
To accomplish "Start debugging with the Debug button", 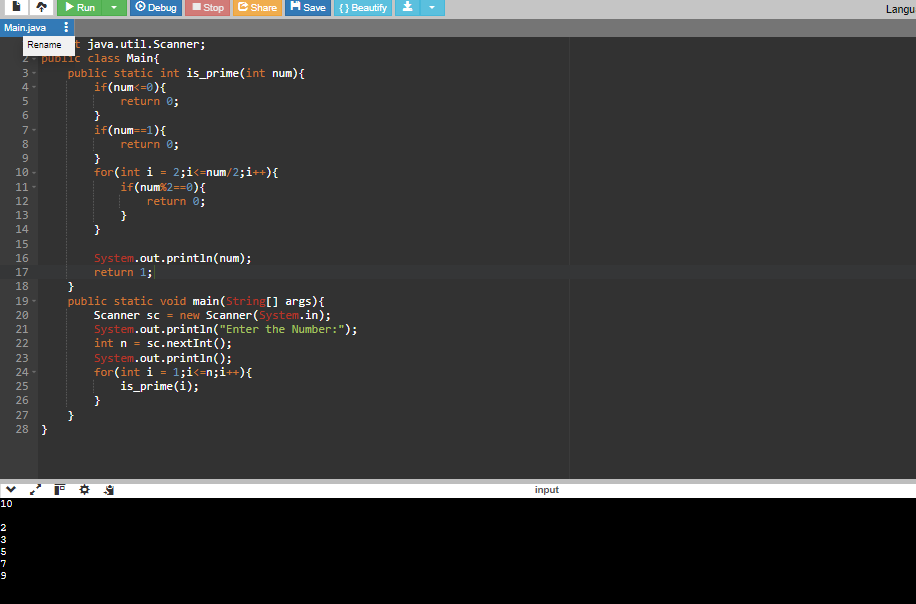I will click(156, 7).
